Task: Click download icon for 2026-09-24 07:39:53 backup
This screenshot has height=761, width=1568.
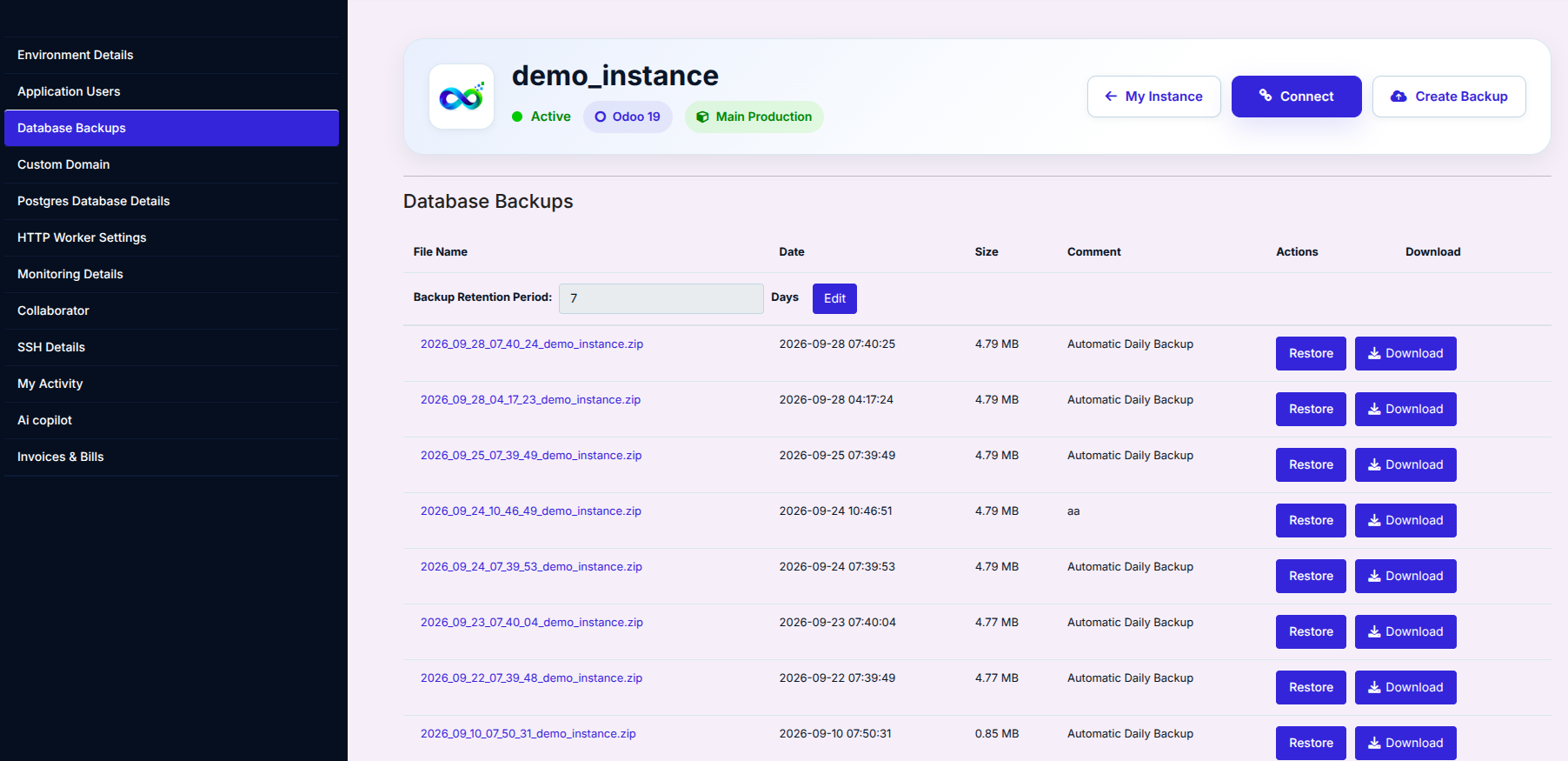Action: coord(1374,576)
